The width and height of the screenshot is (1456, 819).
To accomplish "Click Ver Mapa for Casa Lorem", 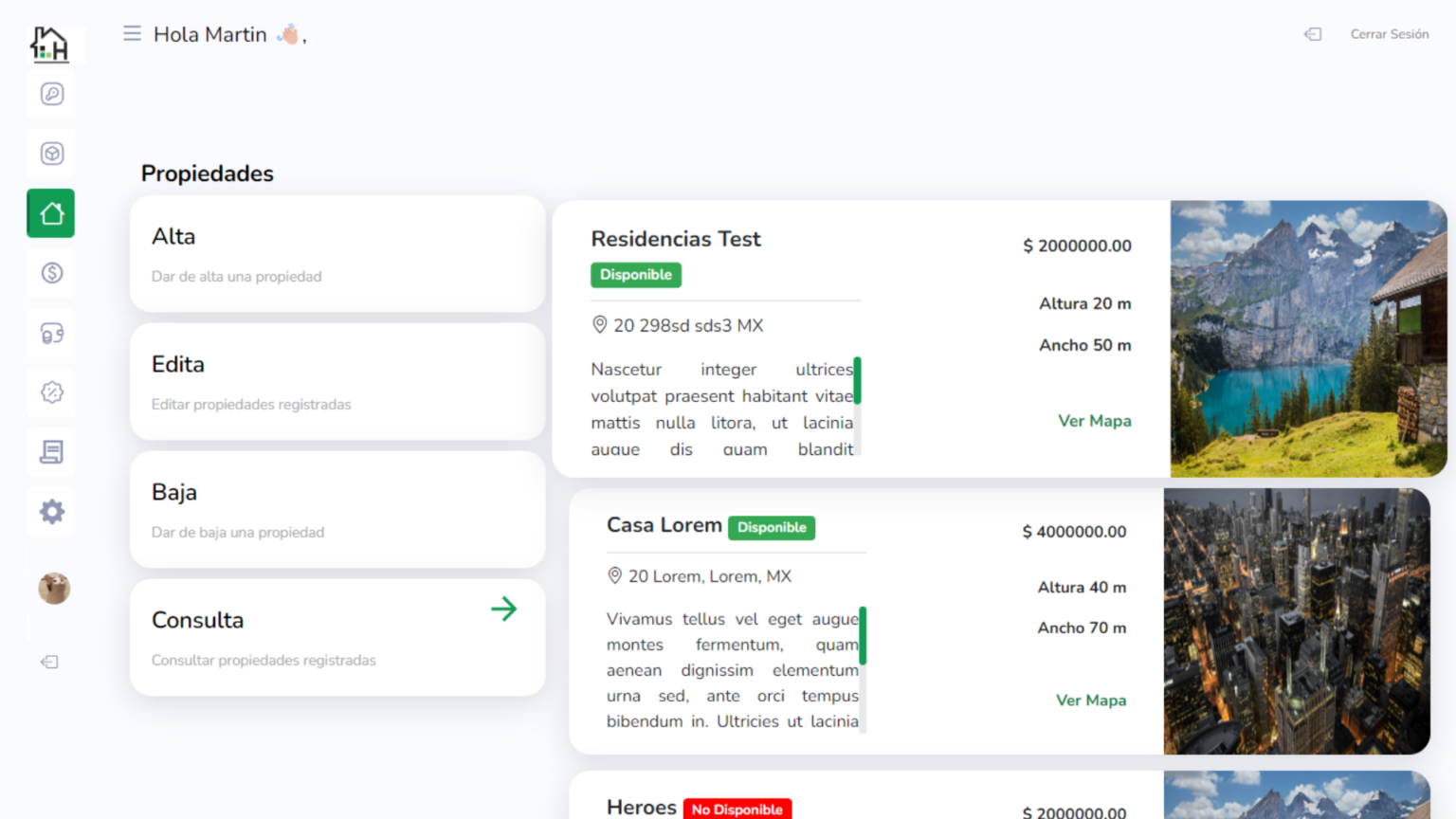I will click(x=1090, y=701).
